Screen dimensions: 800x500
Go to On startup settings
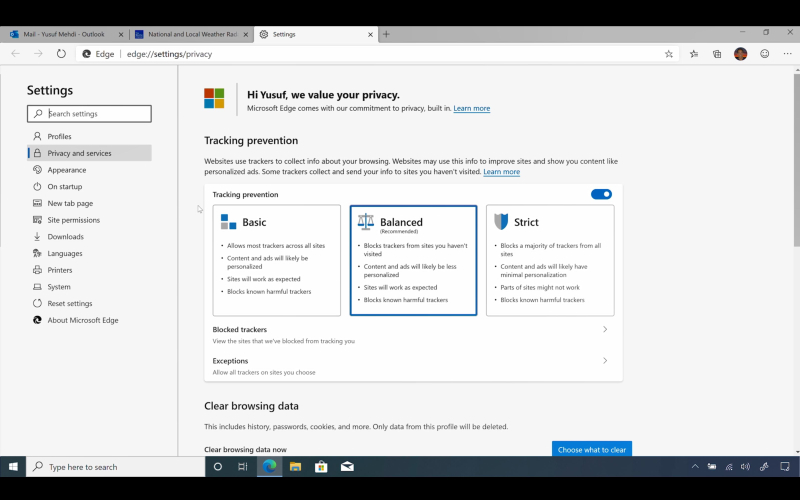(x=89, y=186)
